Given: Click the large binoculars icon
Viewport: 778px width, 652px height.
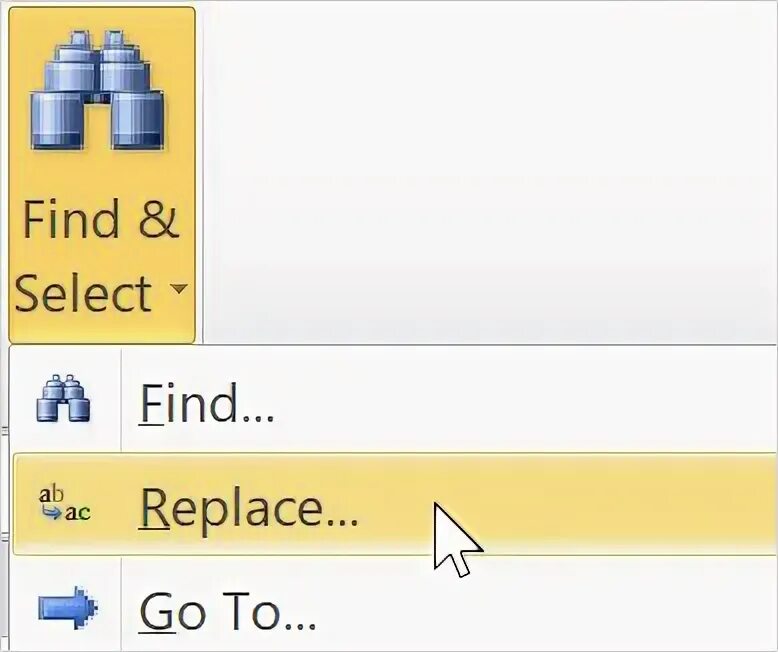Looking at the screenshot, I should (97, 91).
